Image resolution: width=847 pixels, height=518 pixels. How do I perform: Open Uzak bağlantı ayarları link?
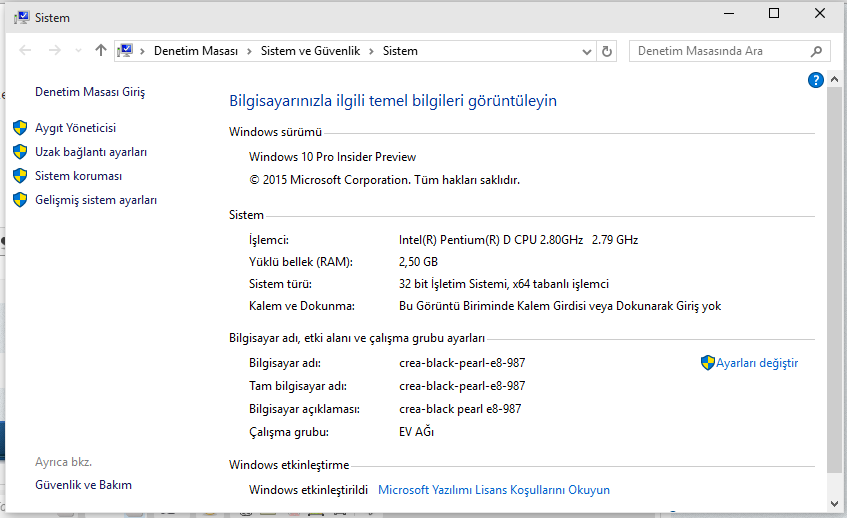click(x=91, y=152)
